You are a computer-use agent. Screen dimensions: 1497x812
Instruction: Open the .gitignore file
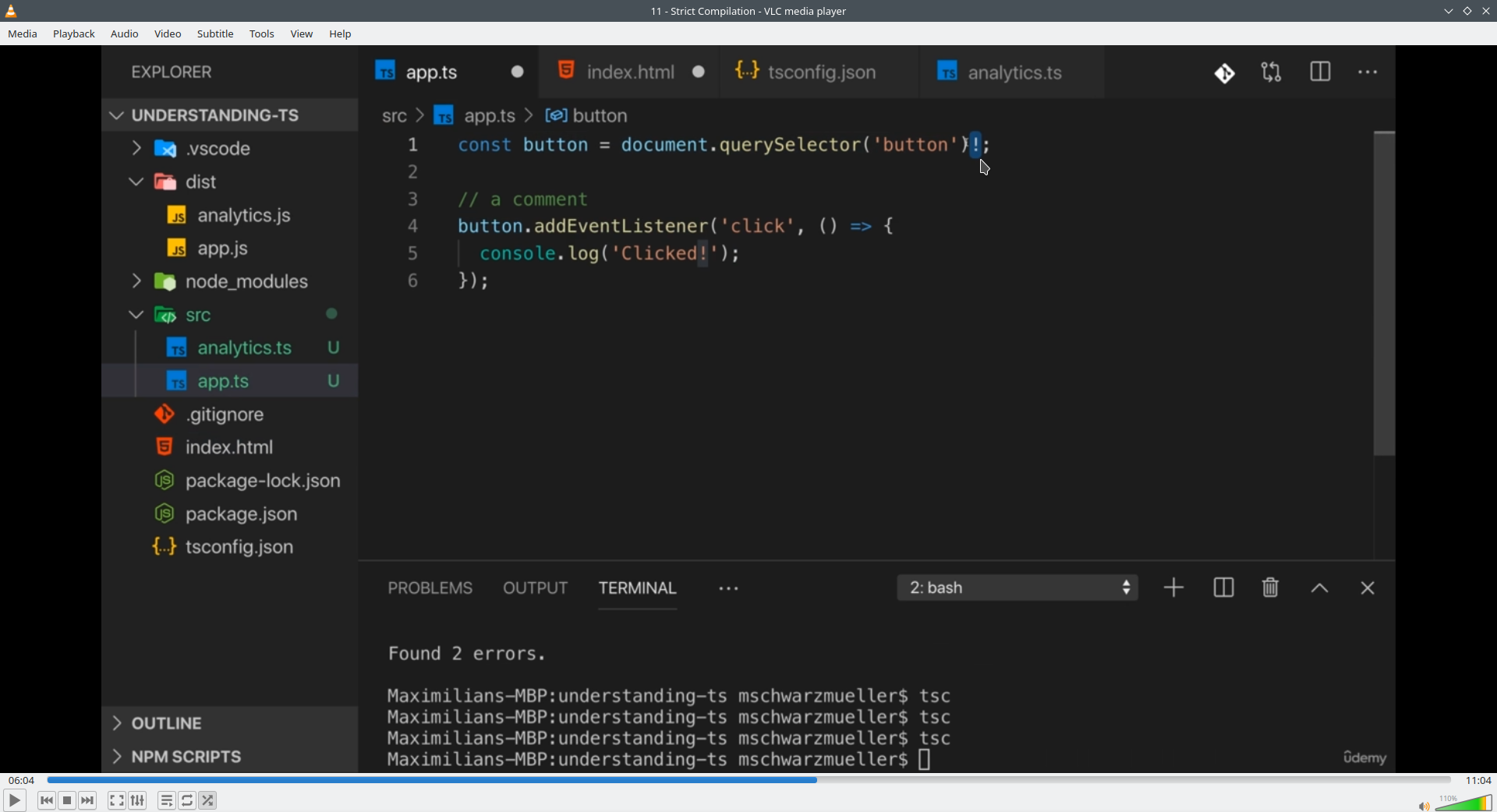coord(230,415)
